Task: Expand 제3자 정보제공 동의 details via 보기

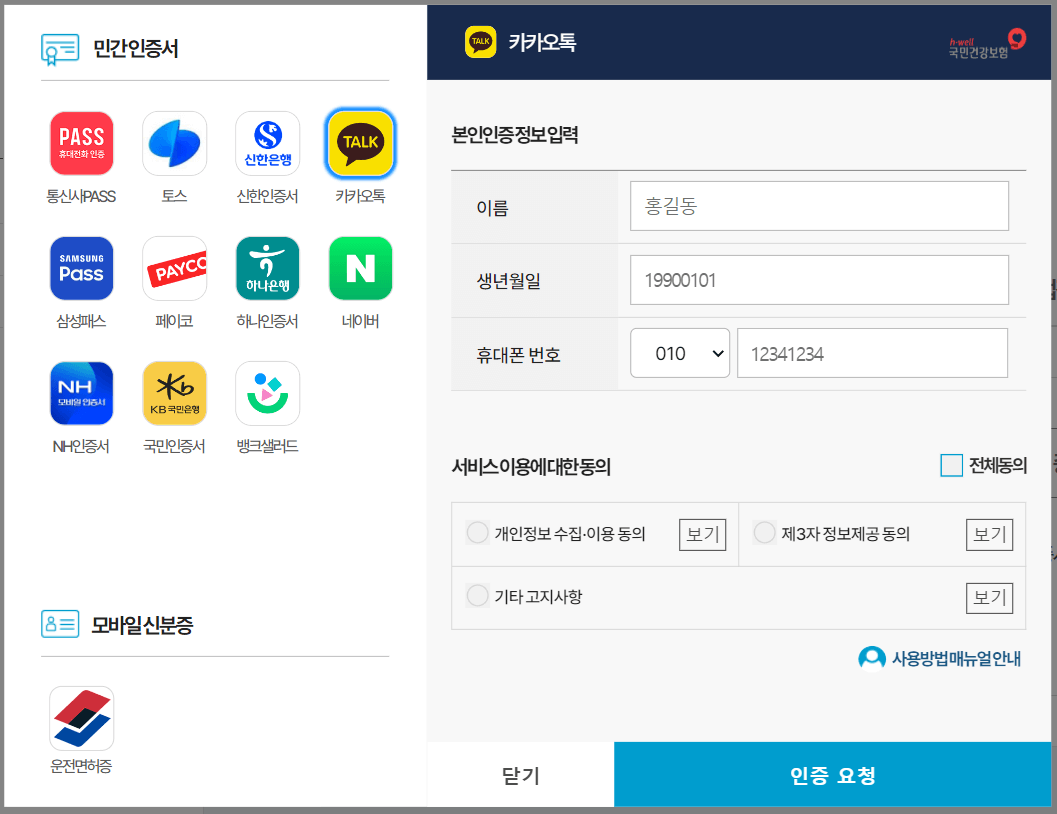Action: pyautogui.click(x=989, y=534)
